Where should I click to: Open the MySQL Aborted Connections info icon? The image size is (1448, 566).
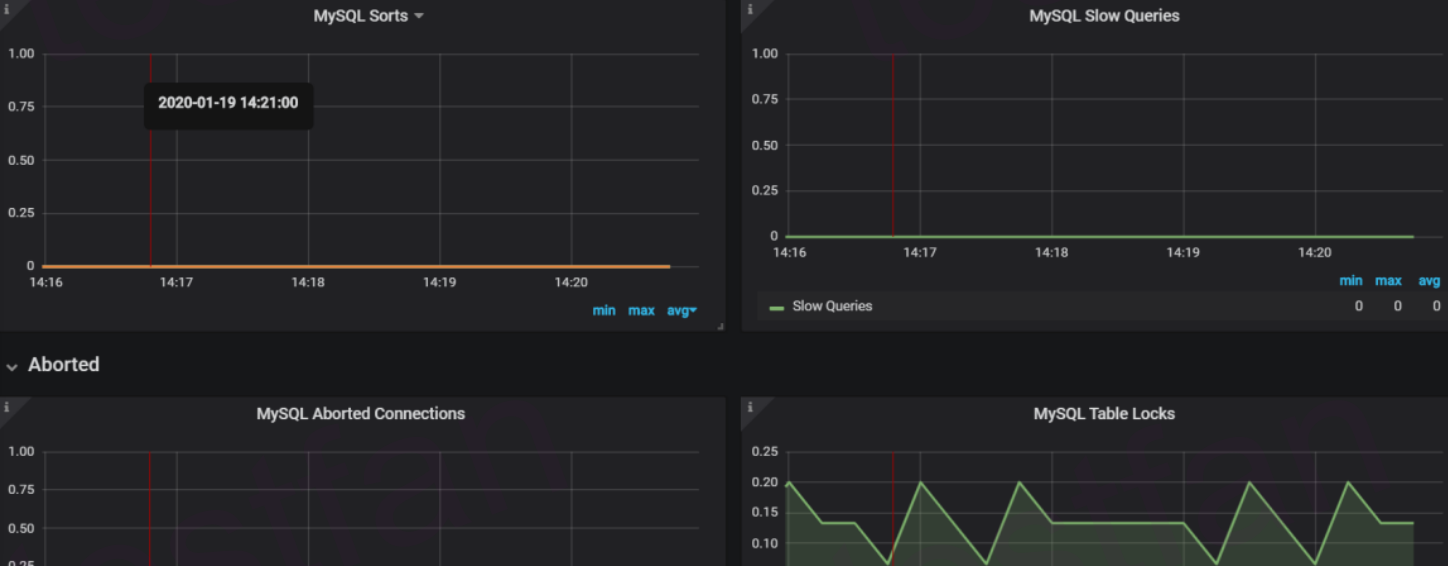(6, 406)
